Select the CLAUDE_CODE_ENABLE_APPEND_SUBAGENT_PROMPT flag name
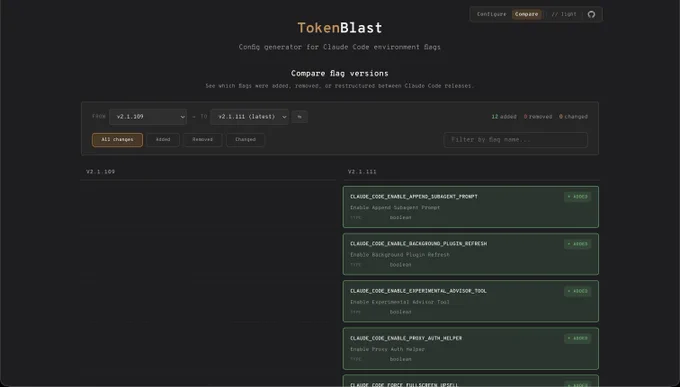 tap(414, 197)
